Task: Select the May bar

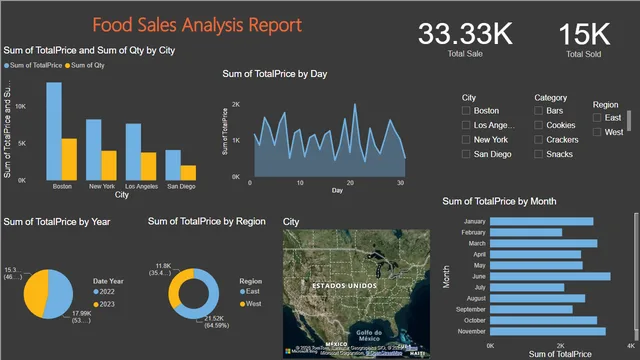Action: click(x=536, y=265)
